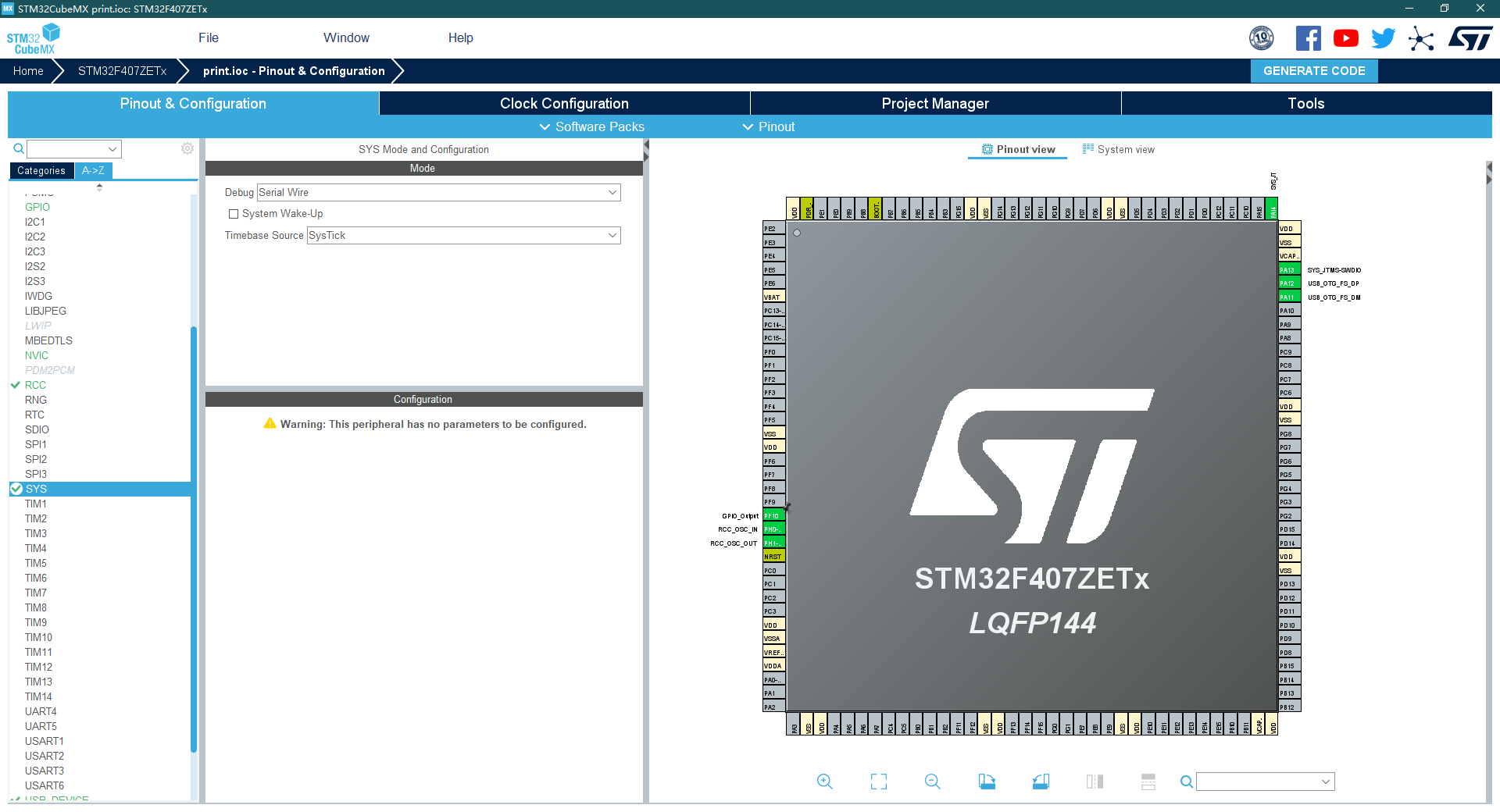
Task: Select SPI1 in the peripheral list
Action: (35, 444)
